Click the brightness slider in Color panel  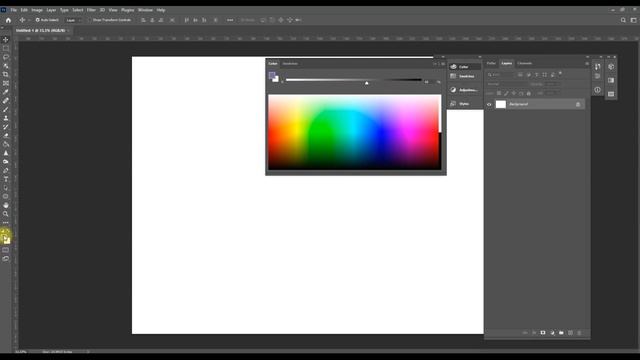pos(353,80)
